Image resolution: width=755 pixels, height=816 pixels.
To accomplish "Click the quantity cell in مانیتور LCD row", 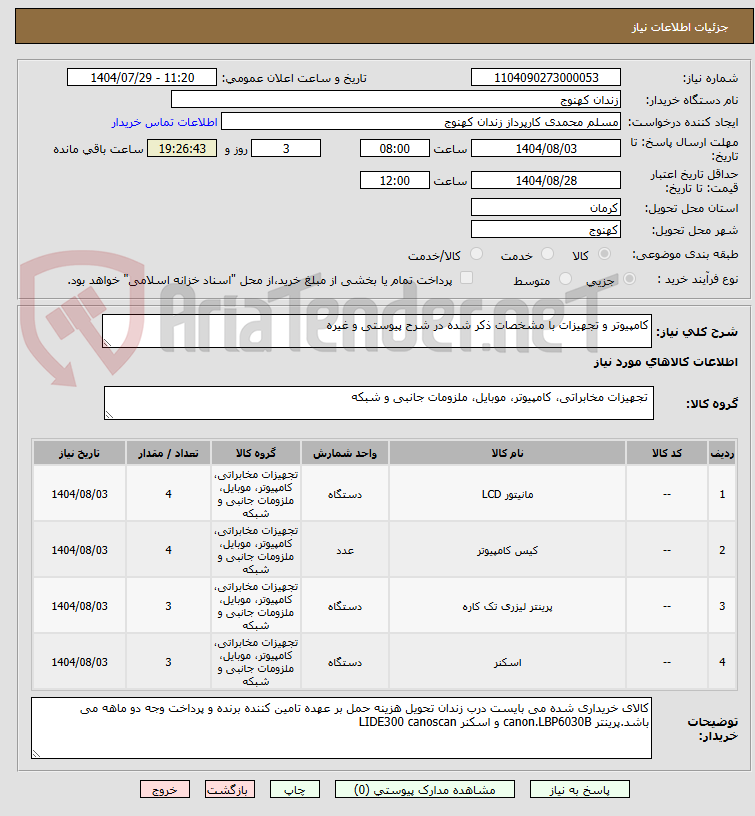I will pyautogui.click(x=168, y=494).
